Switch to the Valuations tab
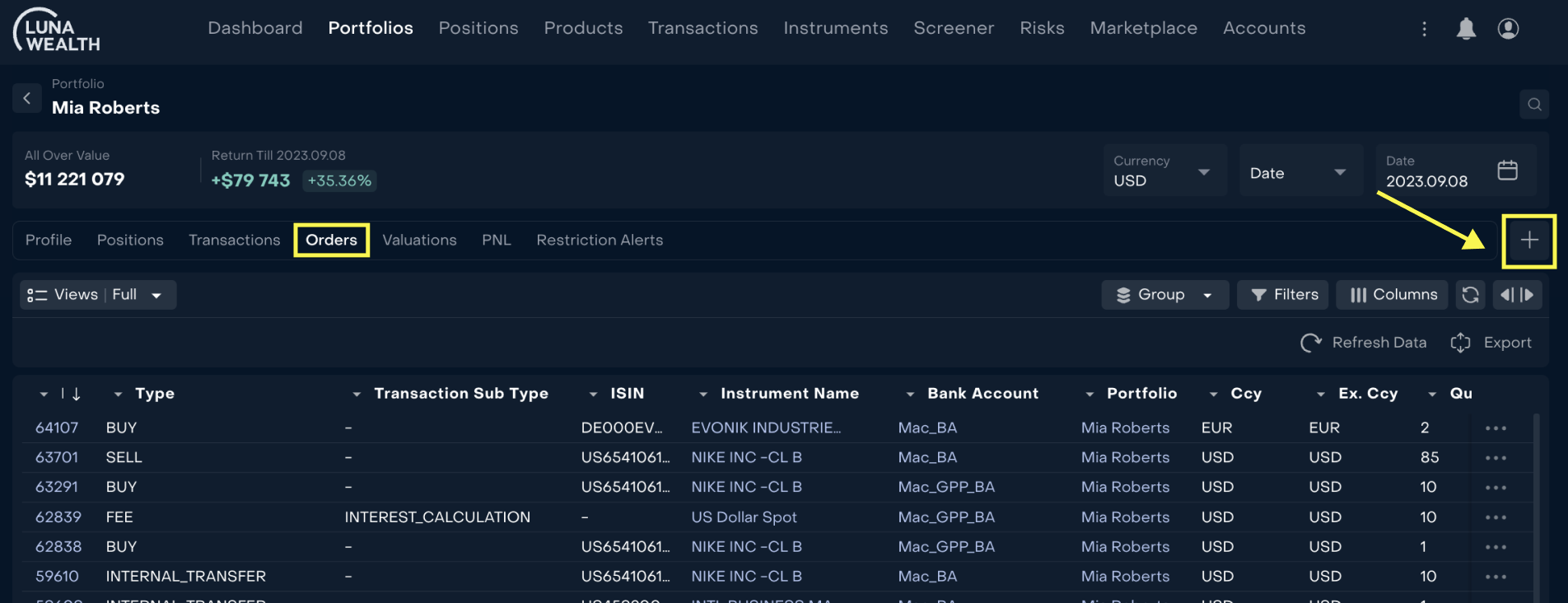The width and height of the screenshot is (1568, 603). pyautogui.click(x=419, y=241)
